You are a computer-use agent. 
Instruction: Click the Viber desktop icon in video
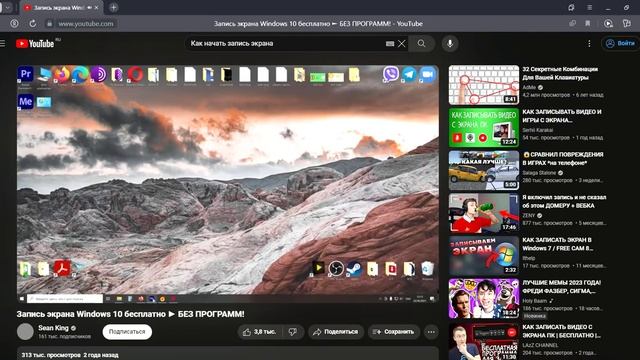pos(391,74)
